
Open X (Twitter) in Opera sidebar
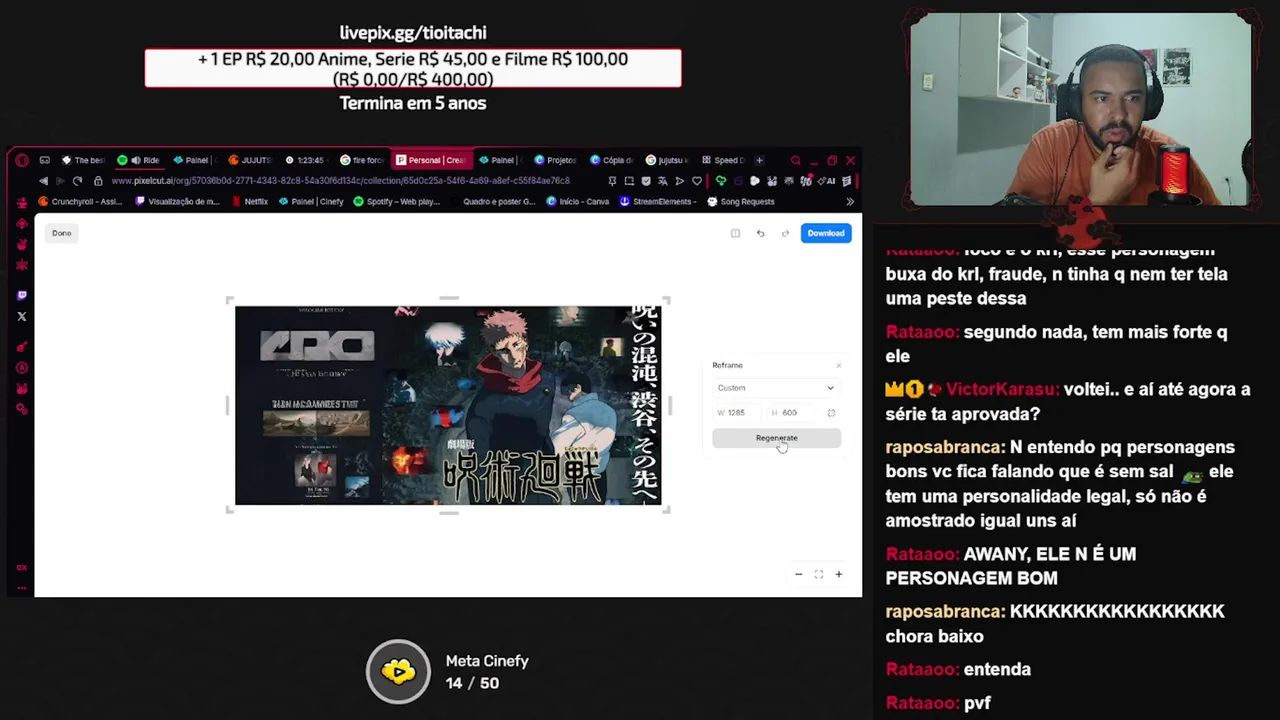click(x=22, y=317)
